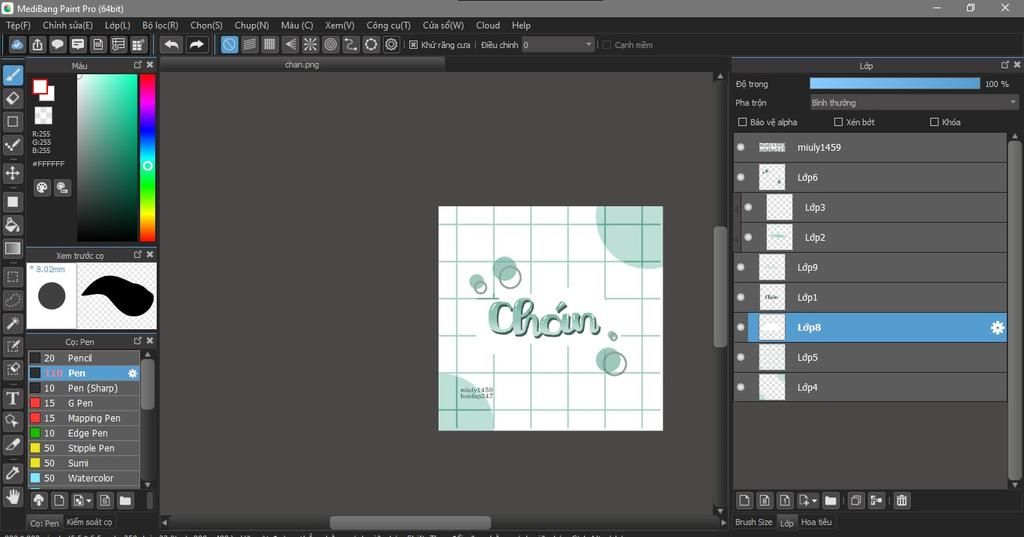The height and width of the screenshot is (537, 1024).
Task: Close the Màu color panel
Action: coord(150,65)
